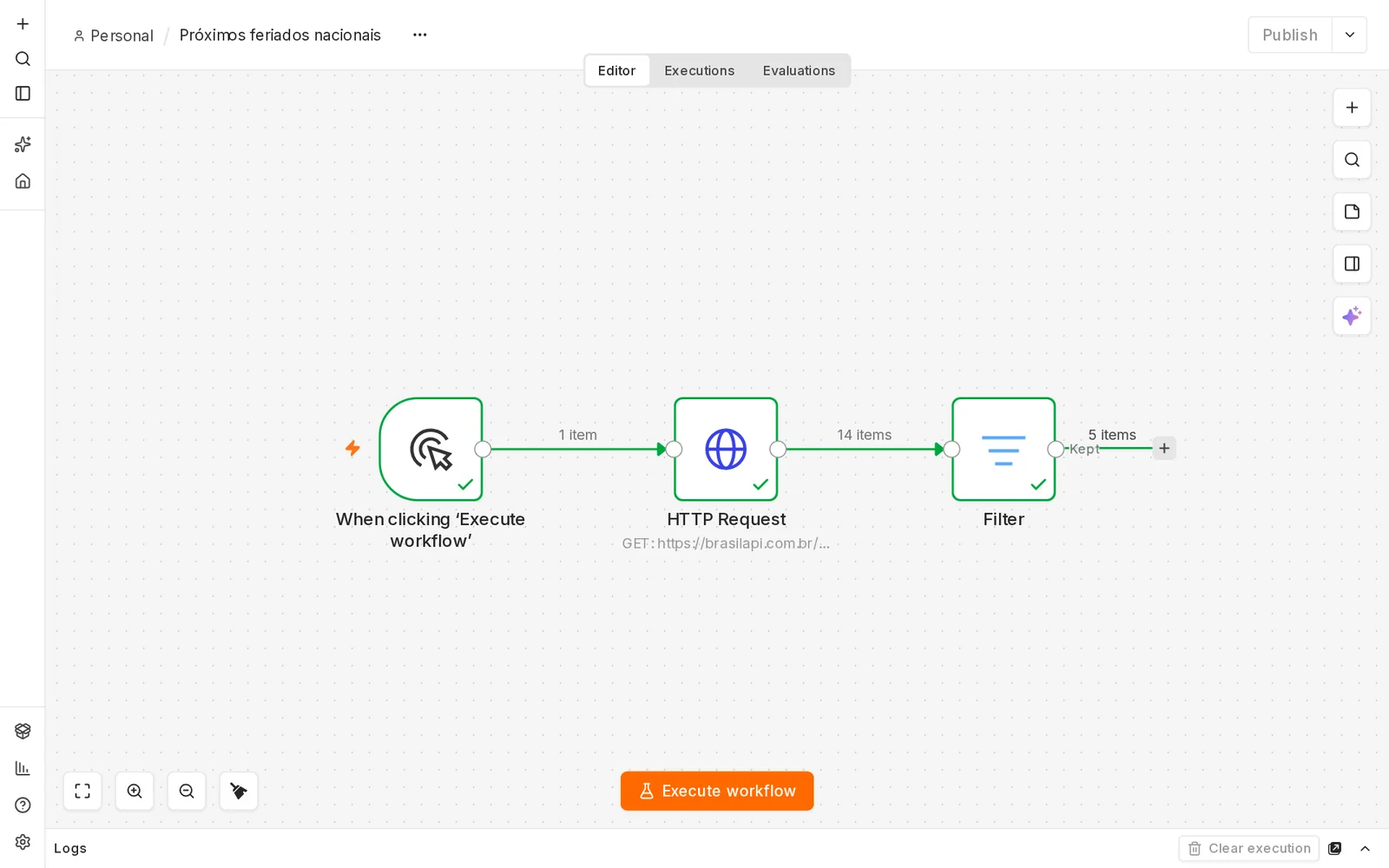
Task: Toggle the right side panel icon
Action: (x=1352, y=264)
